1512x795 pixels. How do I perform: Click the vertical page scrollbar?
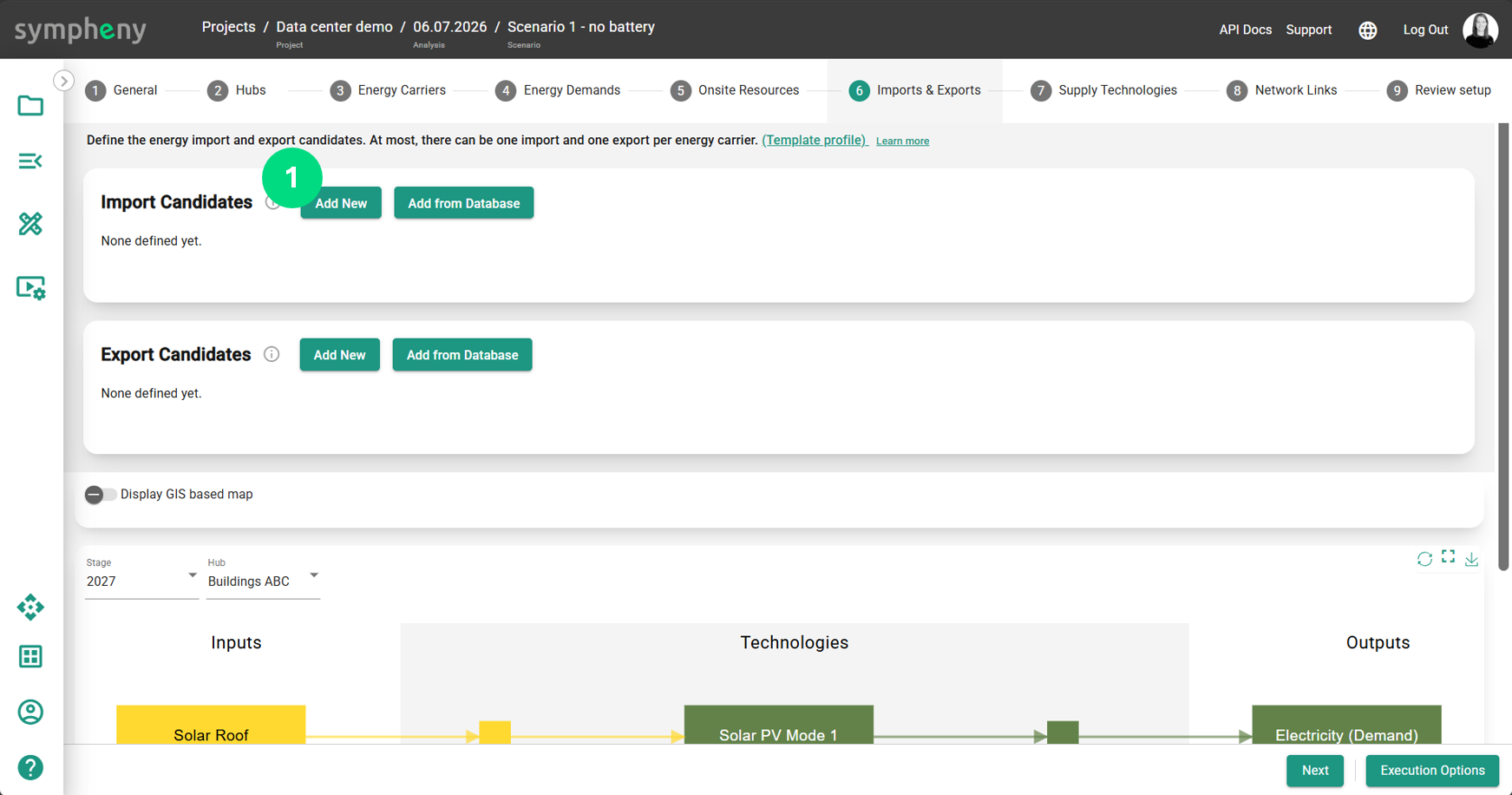1504,346
